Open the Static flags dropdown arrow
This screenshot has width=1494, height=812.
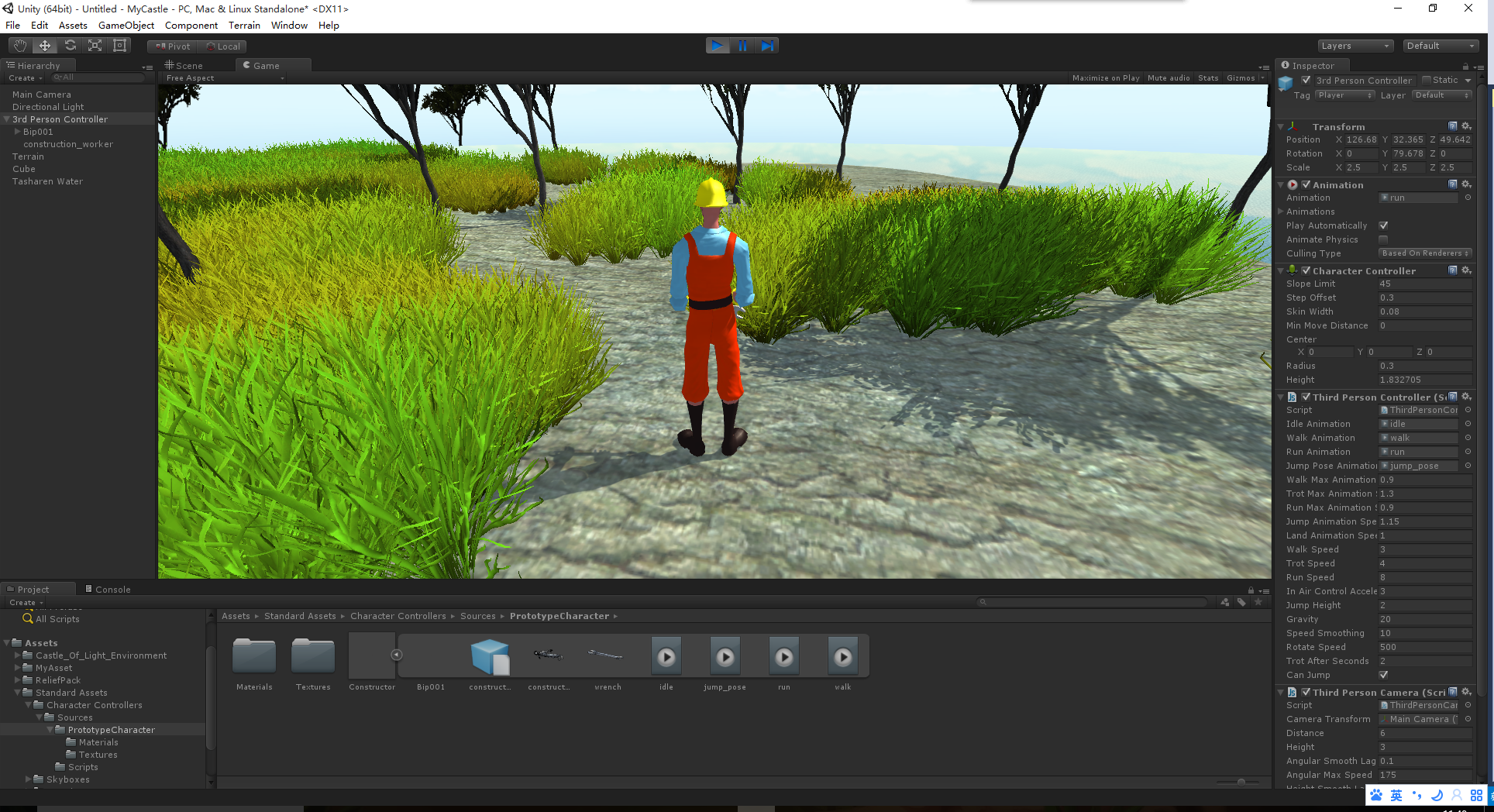(1468, 80)
